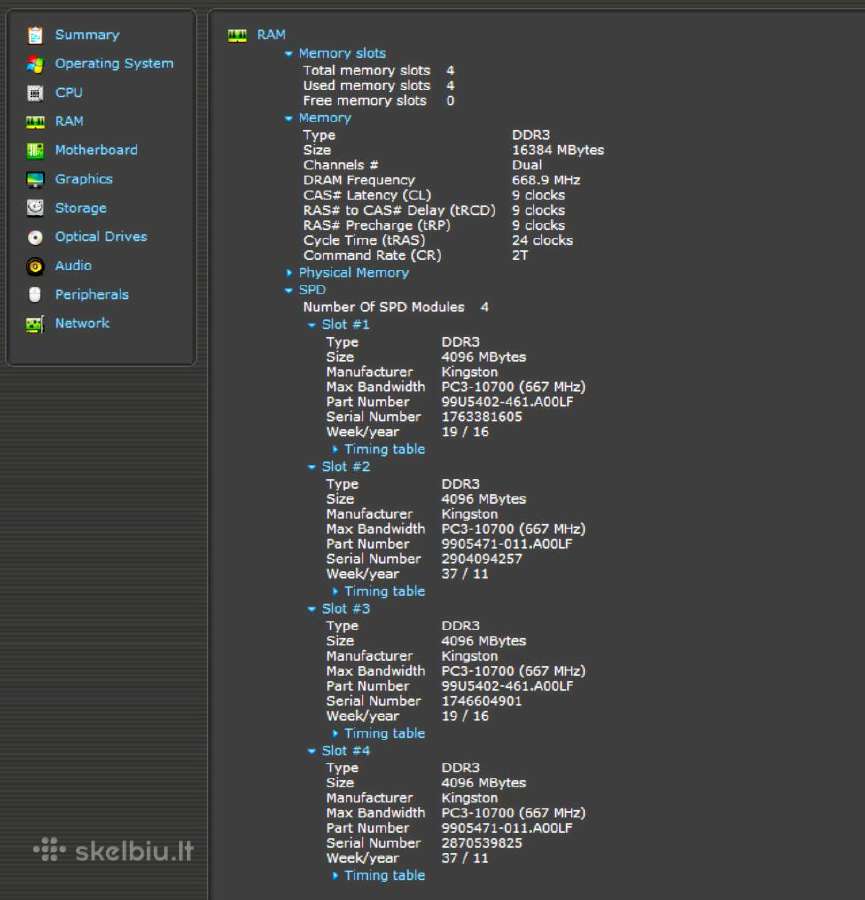The width and height of the screenshot is (865, 900).
Task: Collapse Slot #3 details
Action: point(311,609)
